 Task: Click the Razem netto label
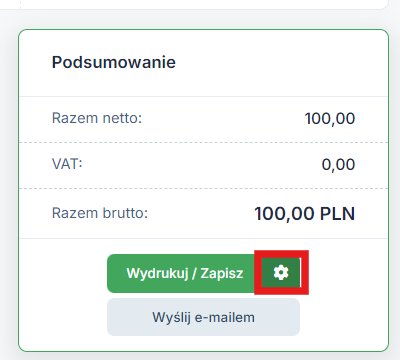(97, 118)
